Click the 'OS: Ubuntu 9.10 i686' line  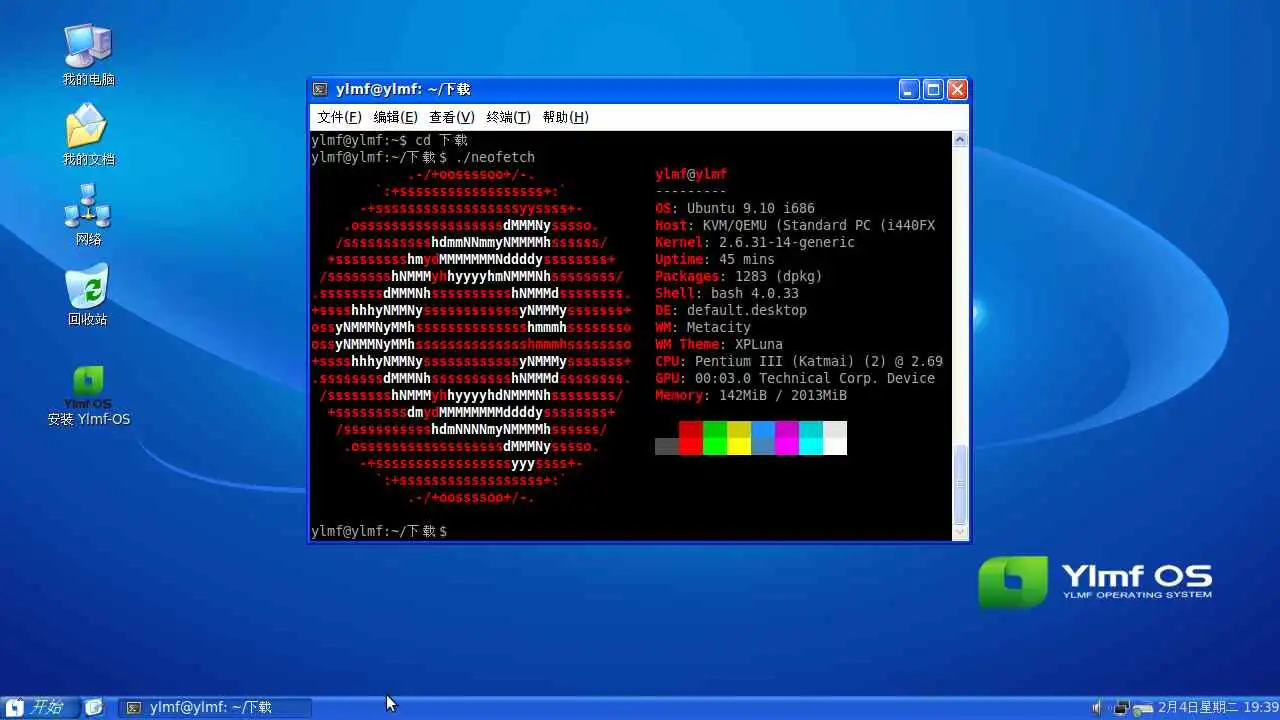click(735, 208)
